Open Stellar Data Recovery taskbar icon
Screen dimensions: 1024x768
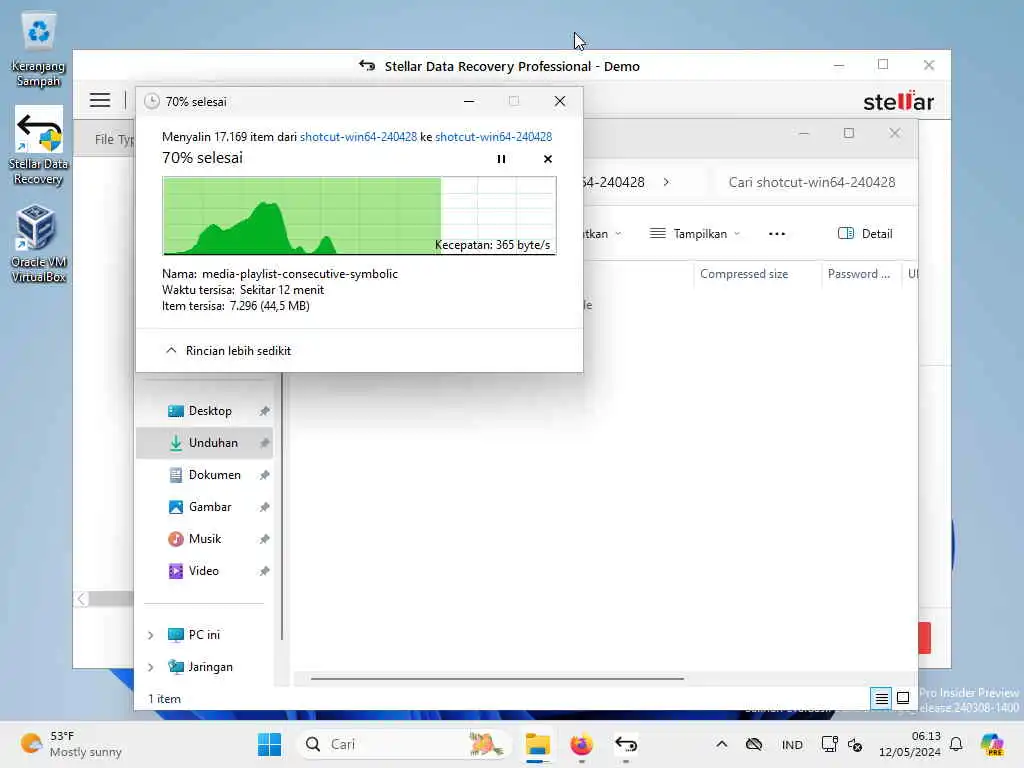(626, 744)
